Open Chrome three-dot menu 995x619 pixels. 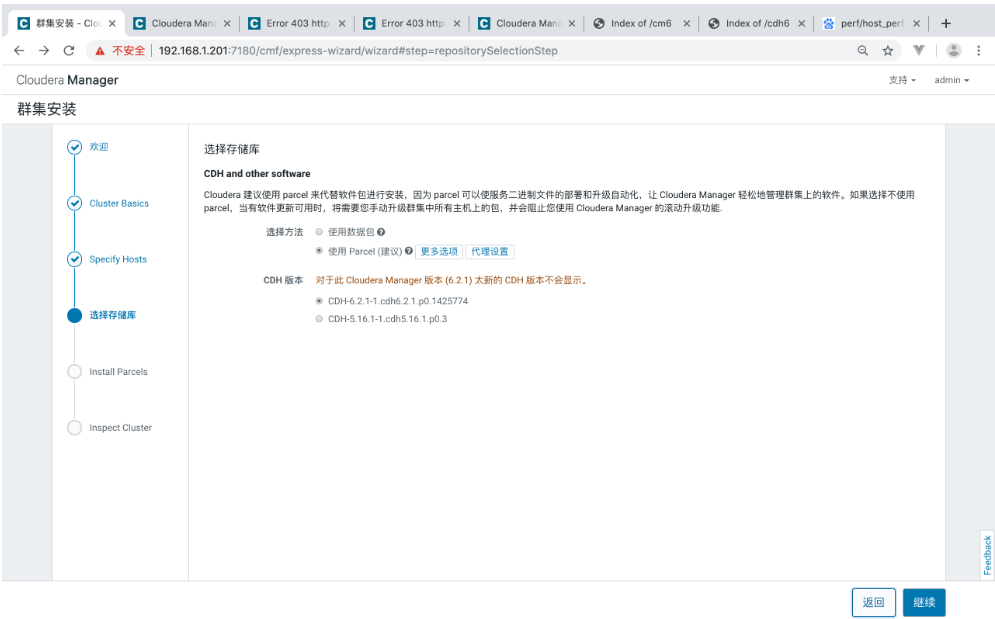pyautogui.click(x=979, y=51)
